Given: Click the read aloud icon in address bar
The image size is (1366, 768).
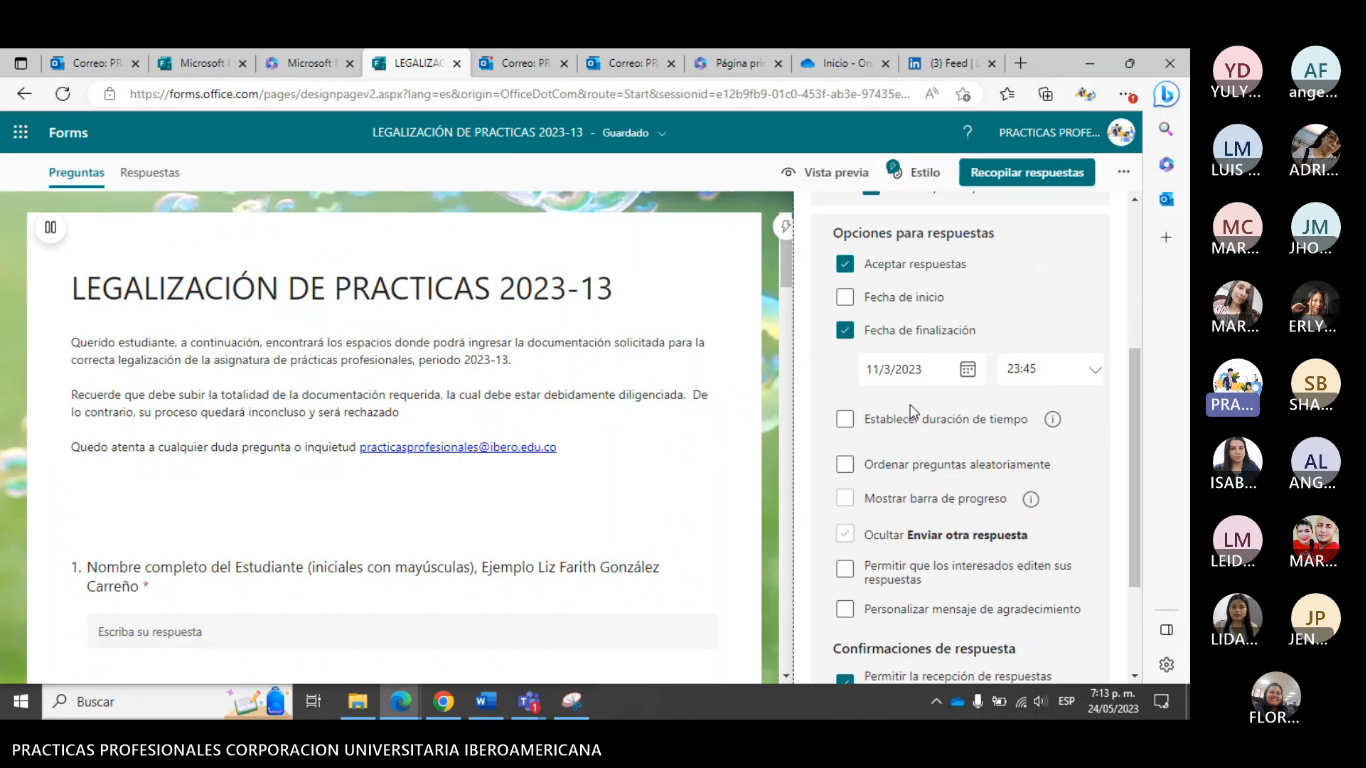Looking at the screenshot, I should tap(931, 94).
